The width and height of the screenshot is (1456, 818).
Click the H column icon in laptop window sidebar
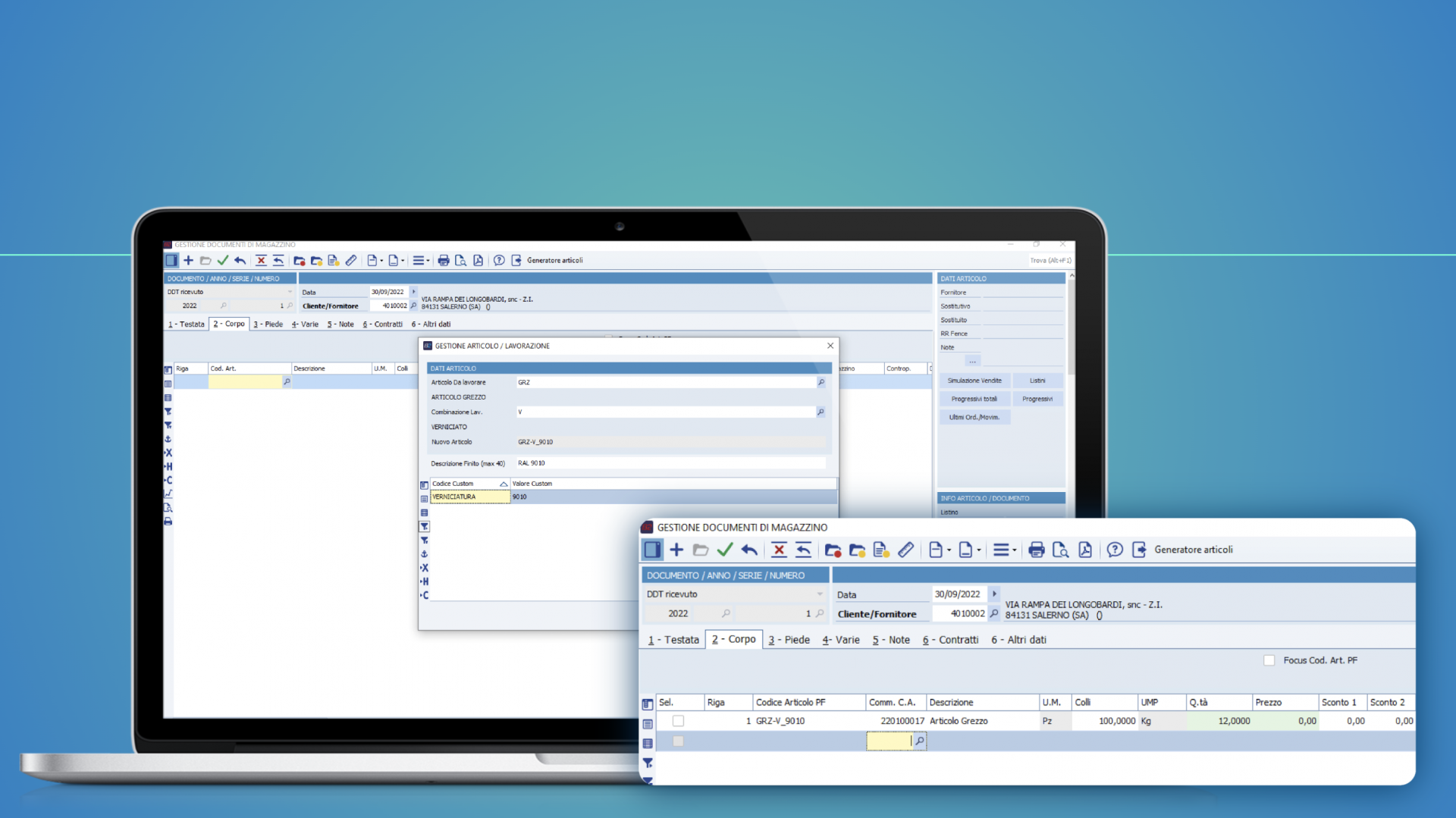168,466
